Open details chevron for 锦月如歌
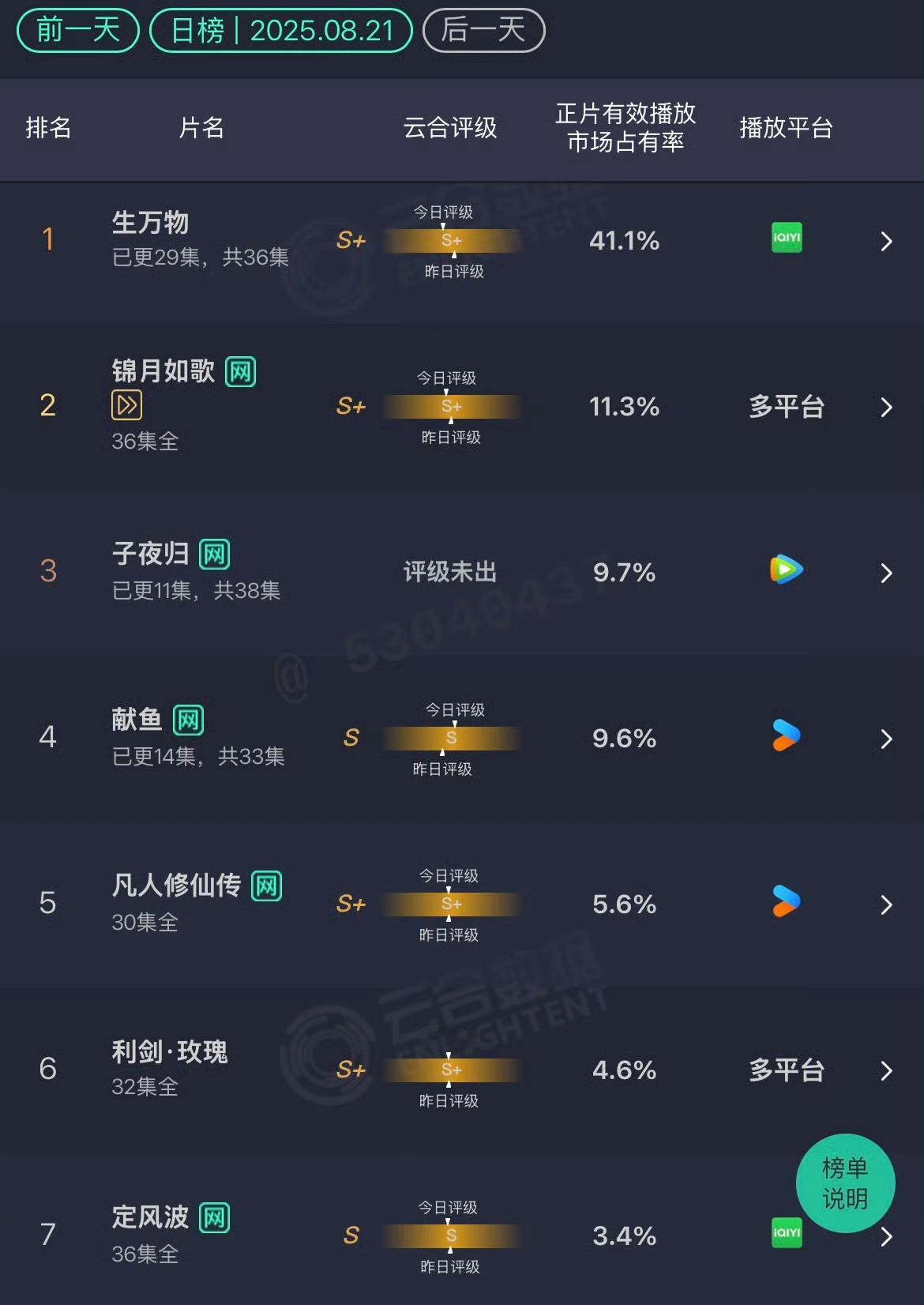The width and height of the screenshot is (924, 1305). 886,407
